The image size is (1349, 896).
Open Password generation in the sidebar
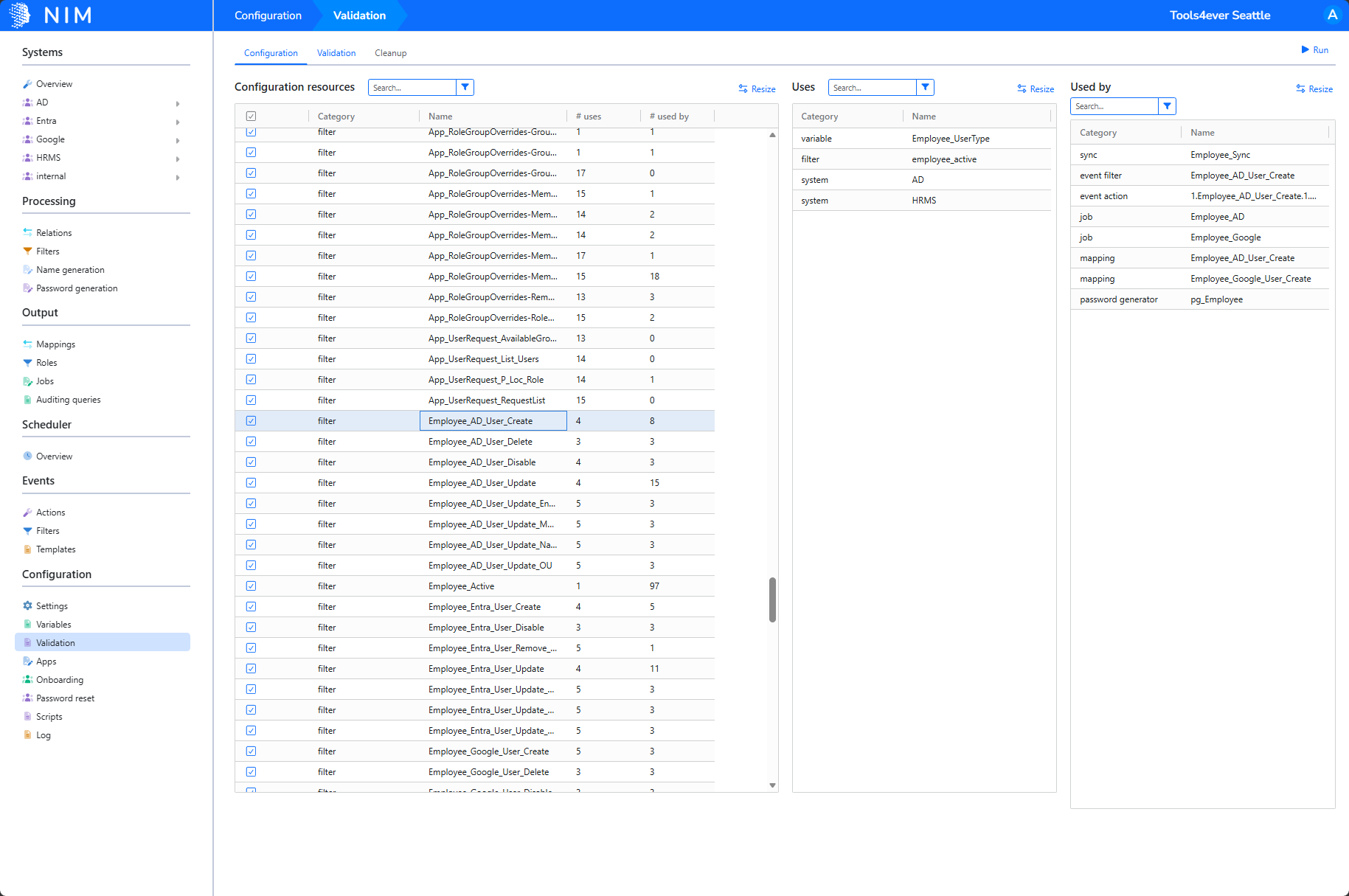tap(77, 288)
